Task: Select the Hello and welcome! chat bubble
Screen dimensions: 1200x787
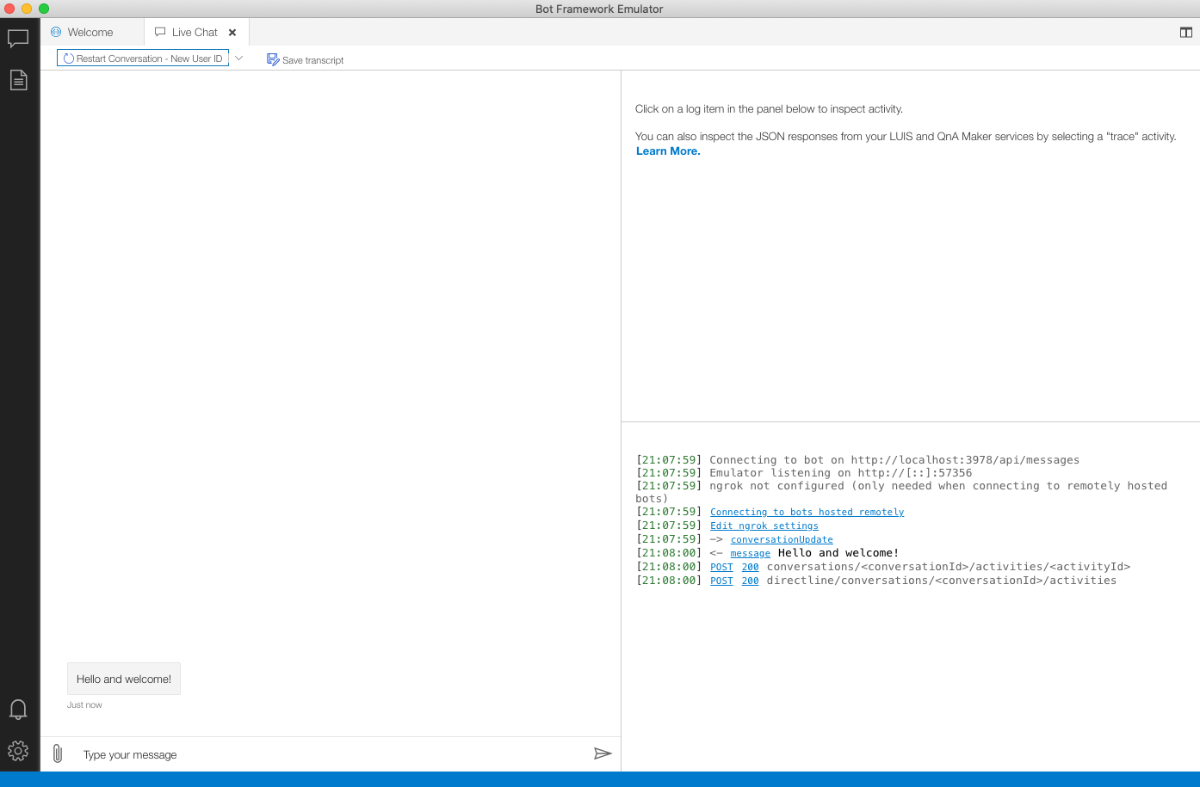Action: [124, 679]
